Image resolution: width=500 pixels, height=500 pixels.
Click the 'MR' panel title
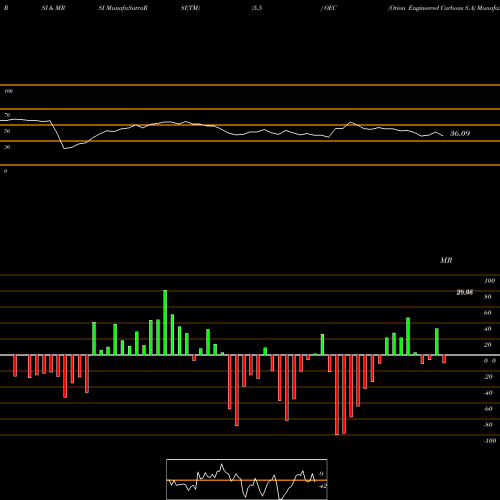[446, 260]
